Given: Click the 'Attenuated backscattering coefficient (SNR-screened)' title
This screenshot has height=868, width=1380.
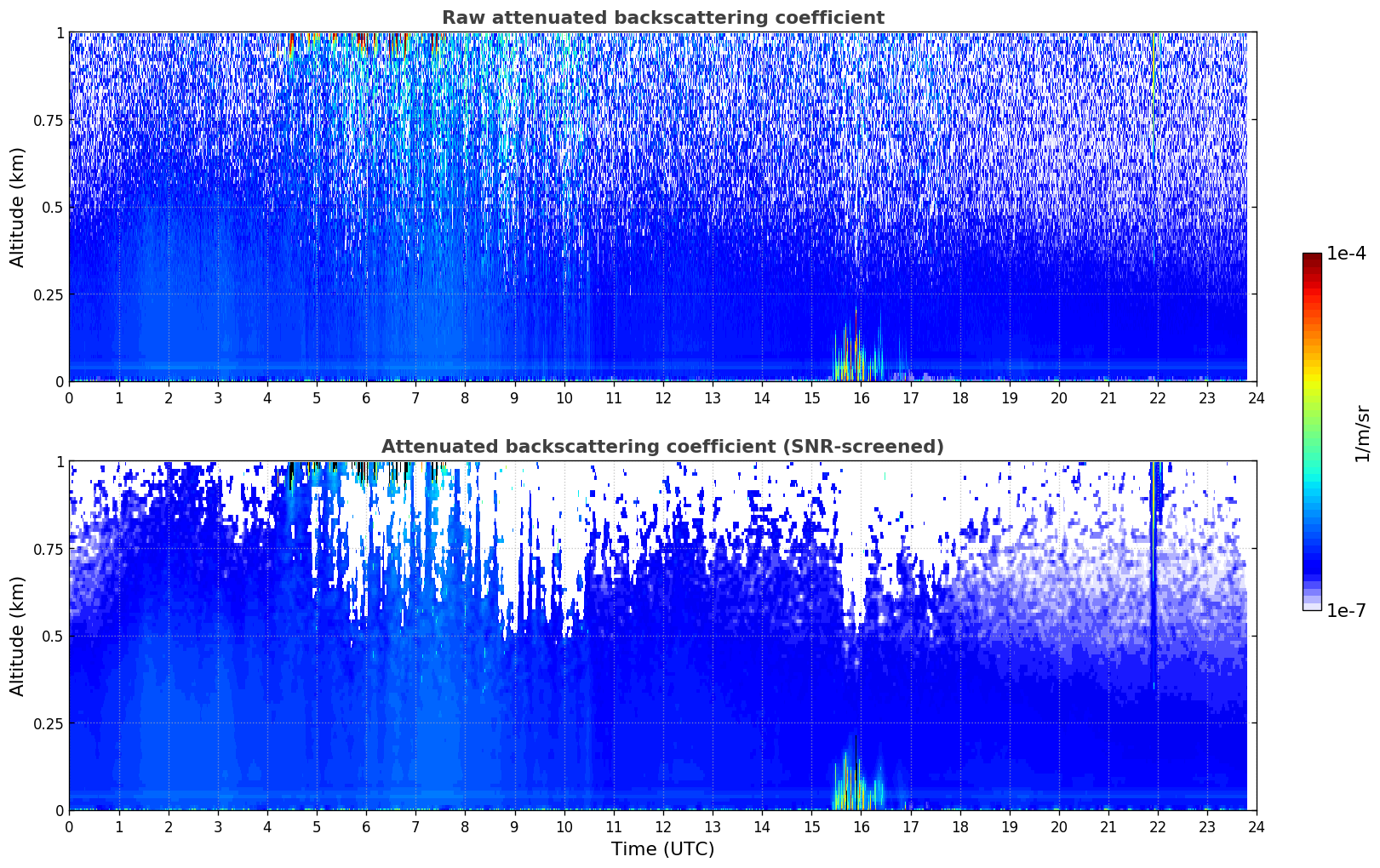Looking at the screenshot, I should pos(662,447).
